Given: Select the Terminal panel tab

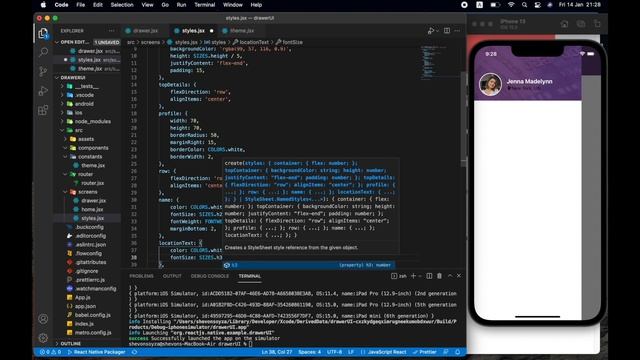Looking at the screenshot, I should (249, 276).
